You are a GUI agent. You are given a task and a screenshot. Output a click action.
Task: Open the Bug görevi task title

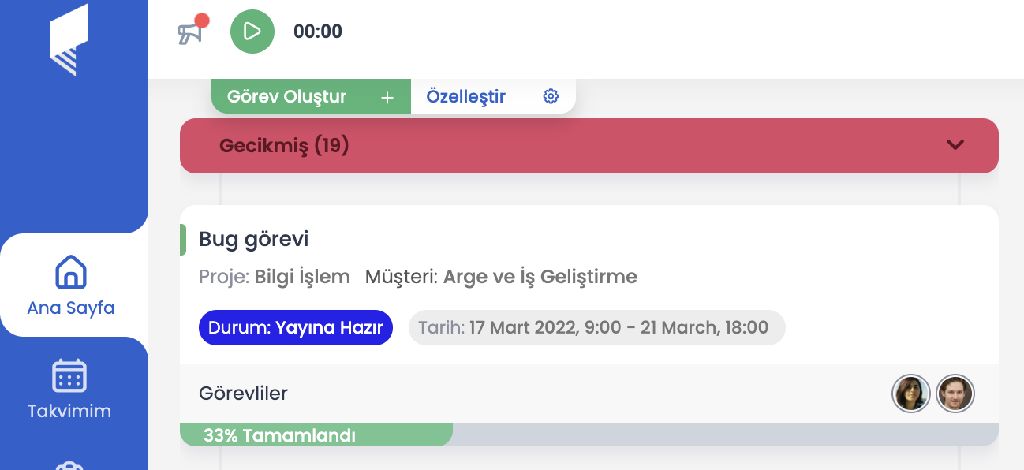[254, 239]
